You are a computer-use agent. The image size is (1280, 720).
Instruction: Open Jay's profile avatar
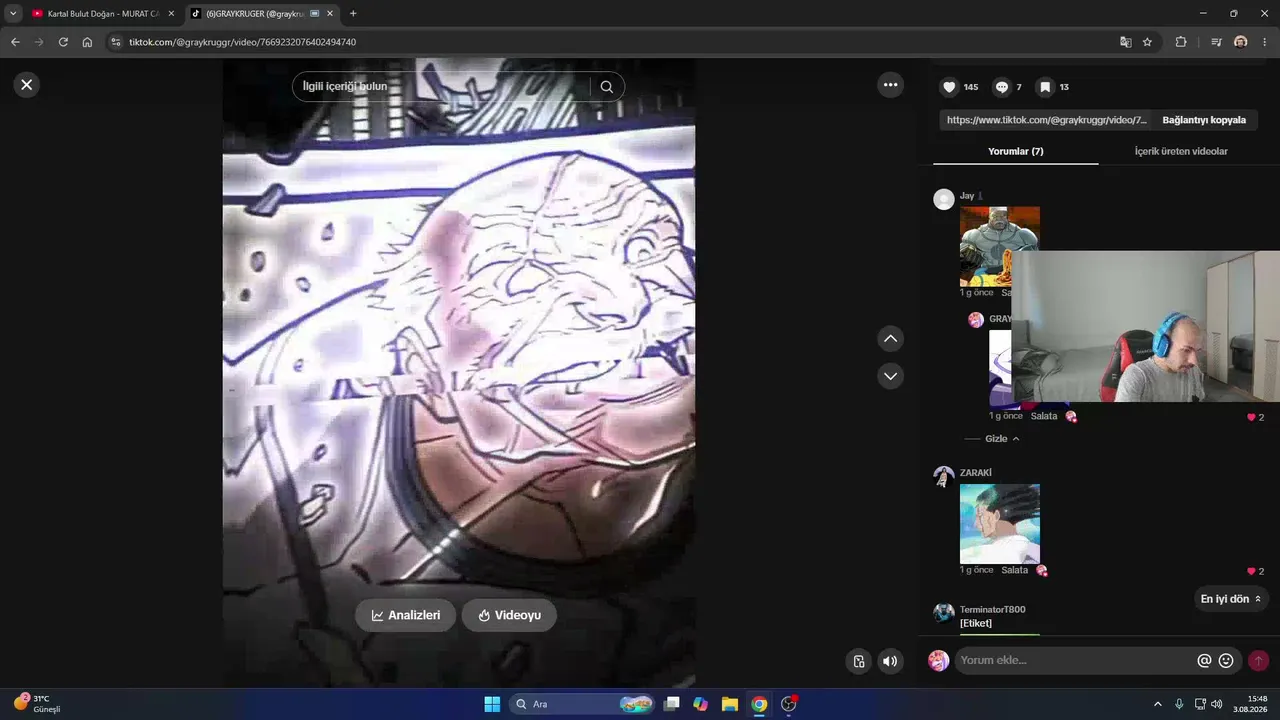943,199
